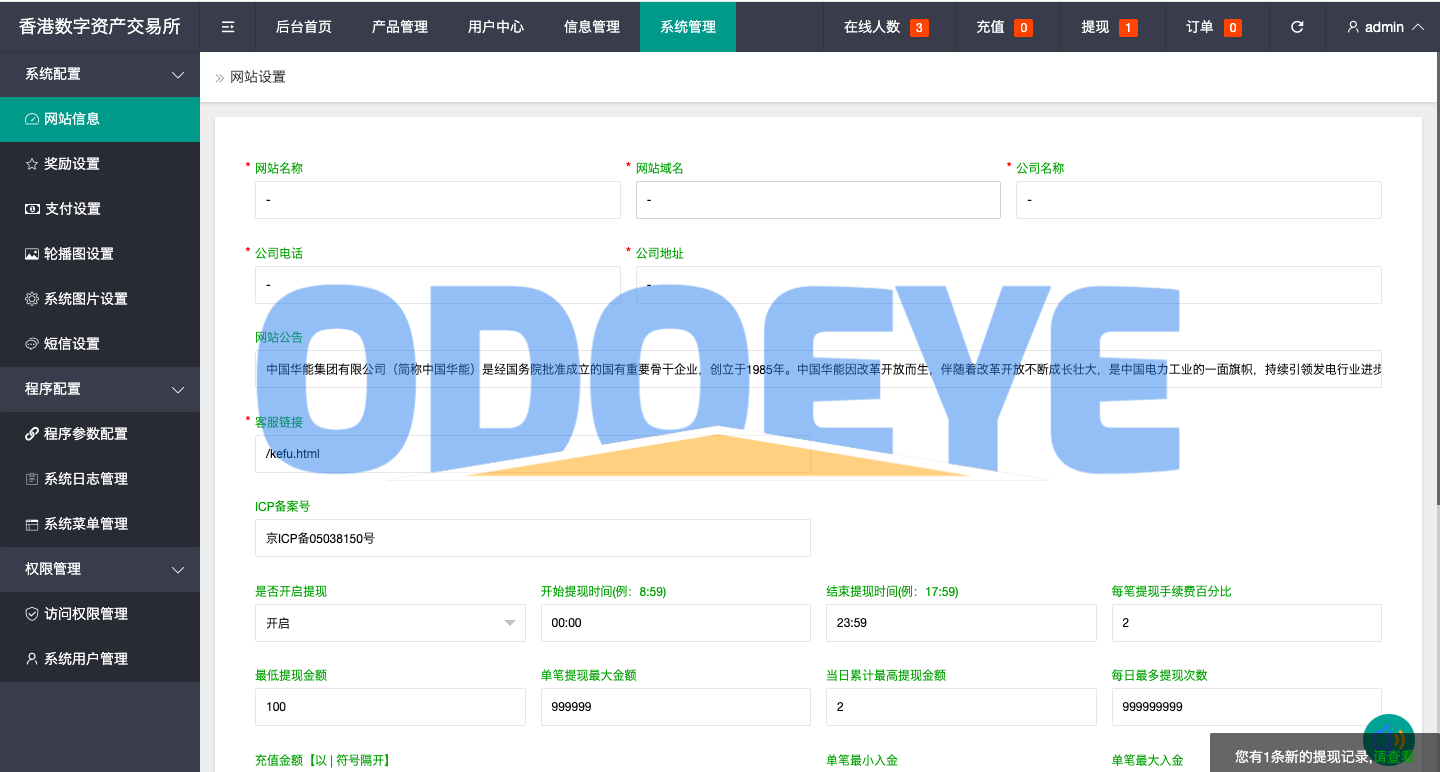Image resolution: width=1440 pixels, height=772 pixels.
Task: Switch to 产品管理 top menu
Action: [400, 27]
